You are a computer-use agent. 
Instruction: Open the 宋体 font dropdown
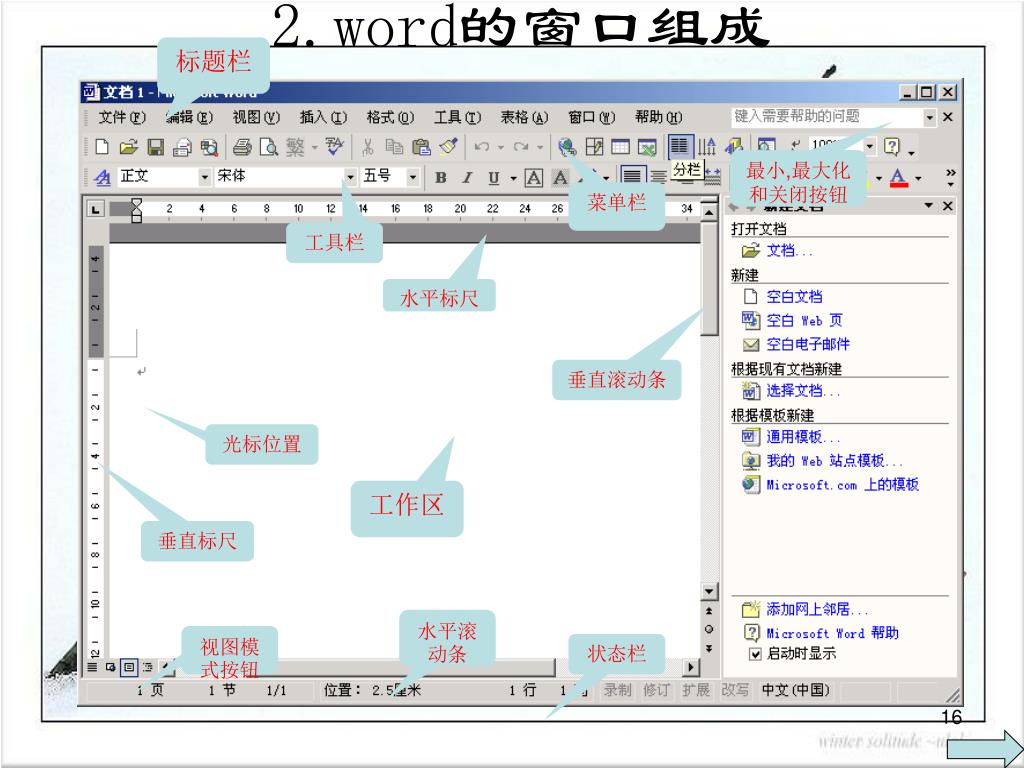coord(351,176)
